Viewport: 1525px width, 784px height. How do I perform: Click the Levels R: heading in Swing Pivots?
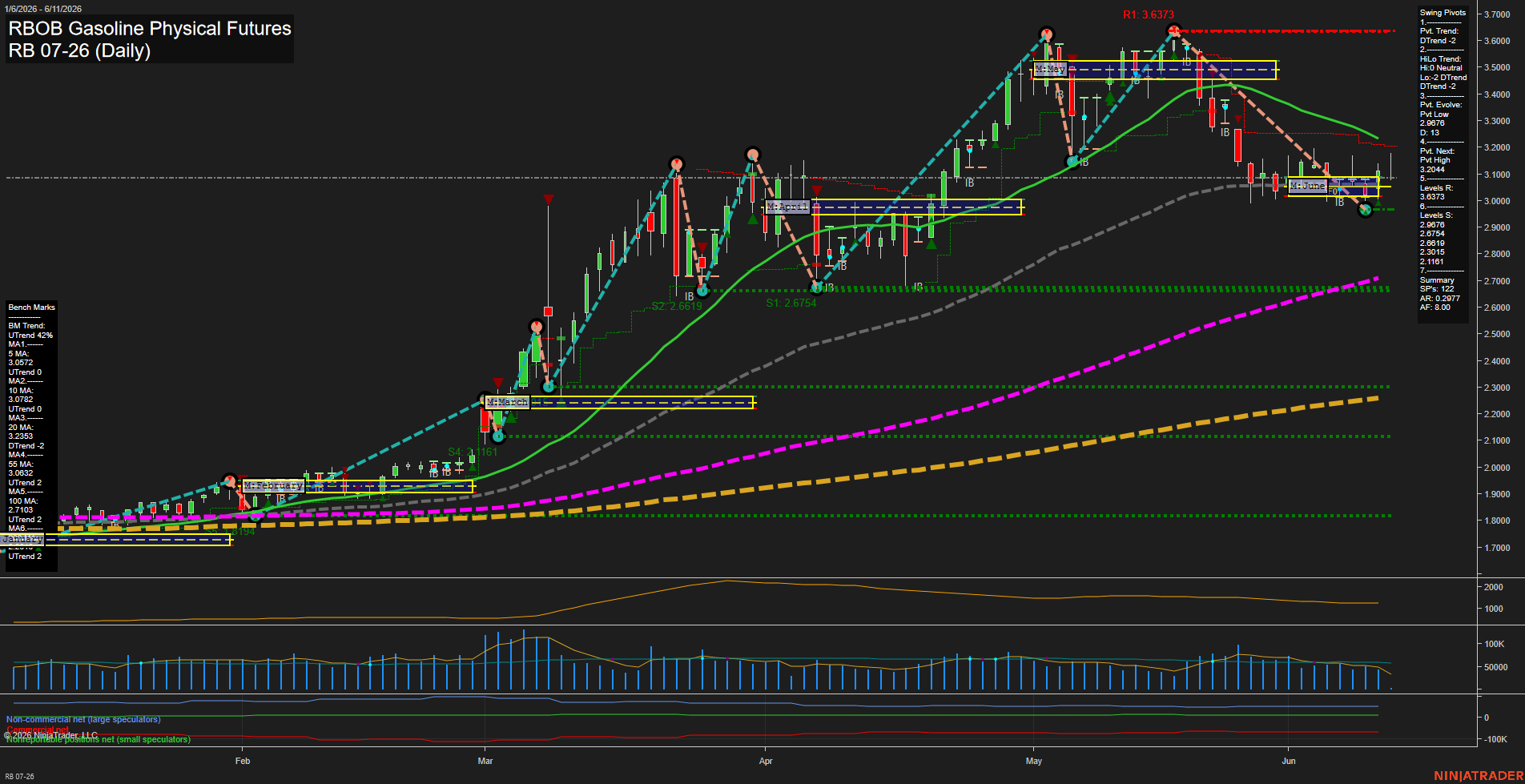[x=1437, y=188]
